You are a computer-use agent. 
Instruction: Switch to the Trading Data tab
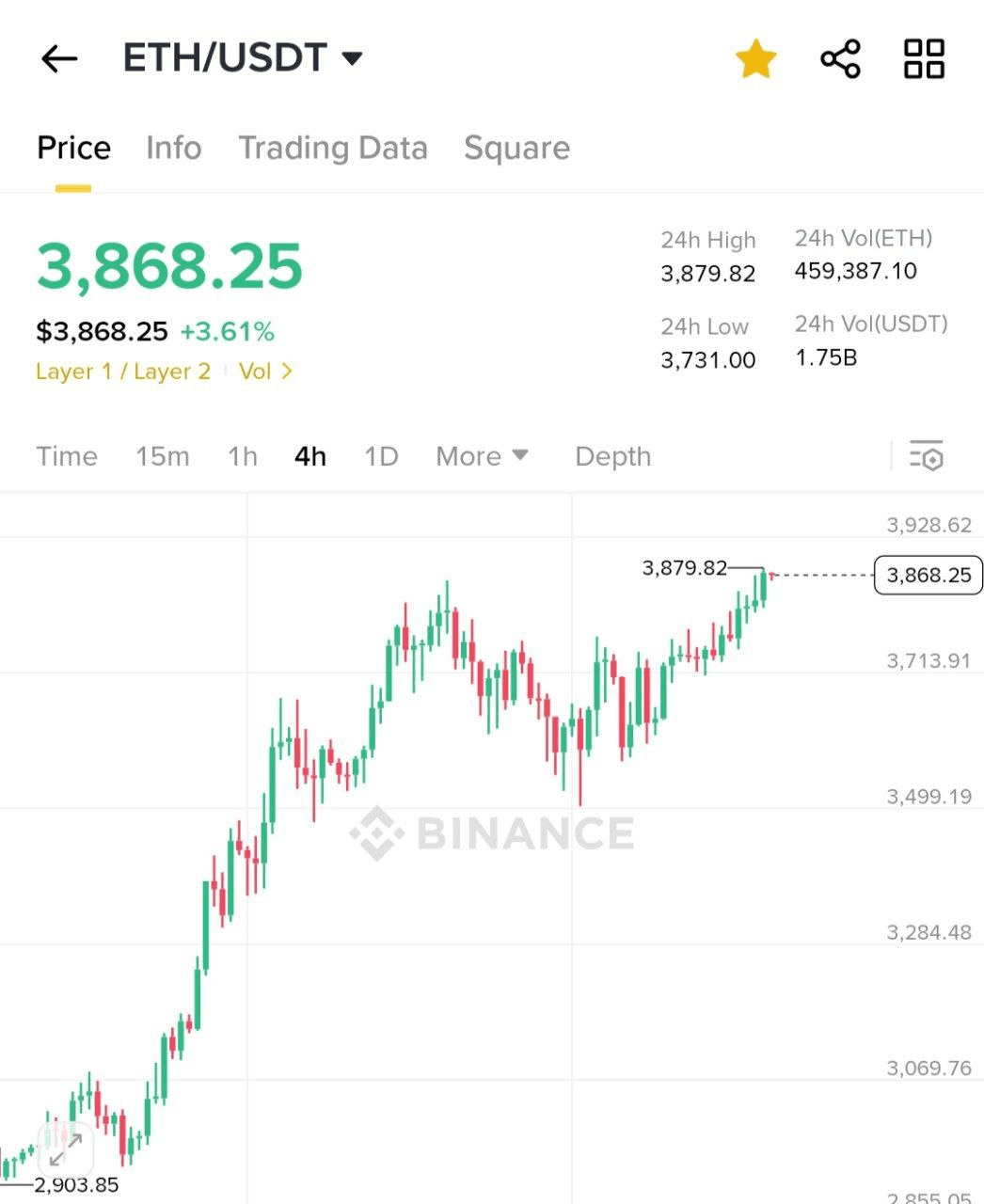pyautogui.click(x=332, y=148)
